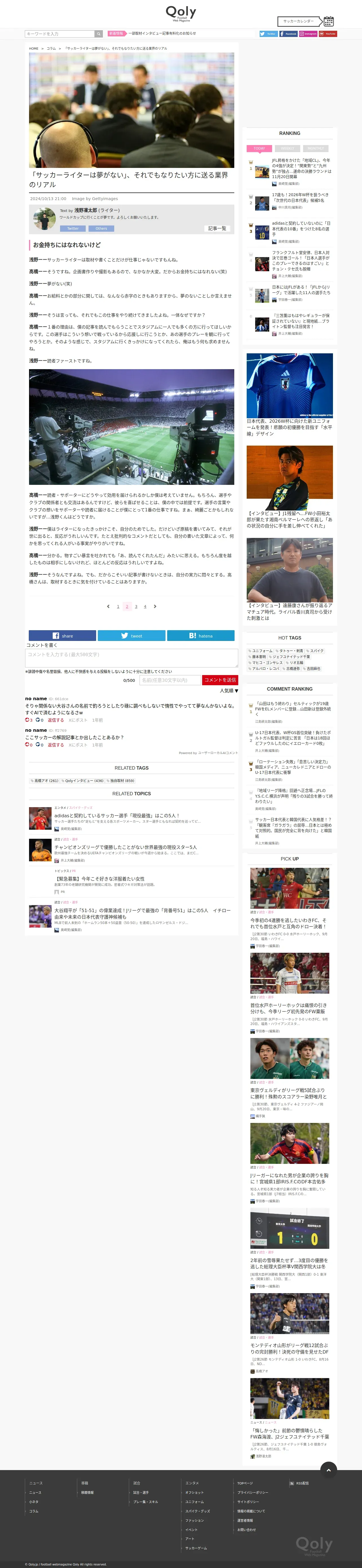Open チャンピオンズリーグ未優勝スター5人 related topic
Viewport: 362px width, 1568px height.
pyautogui.click(x=126, y=847)
